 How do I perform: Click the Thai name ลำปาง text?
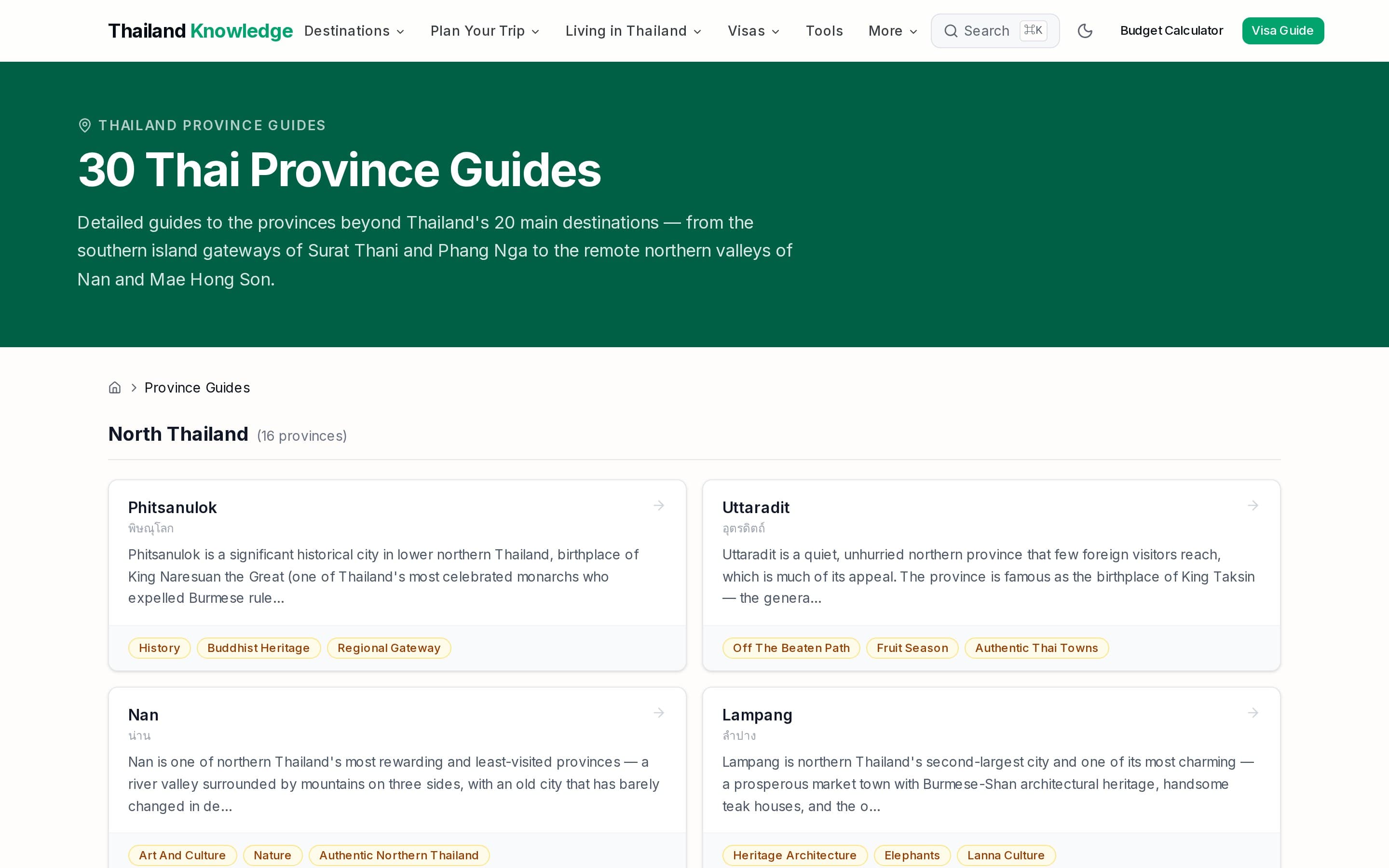tap(739, 735)
